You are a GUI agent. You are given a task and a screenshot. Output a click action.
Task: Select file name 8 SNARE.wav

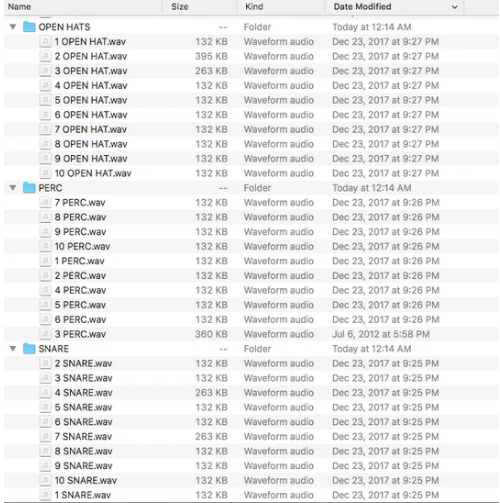click(x=84, y=451)
